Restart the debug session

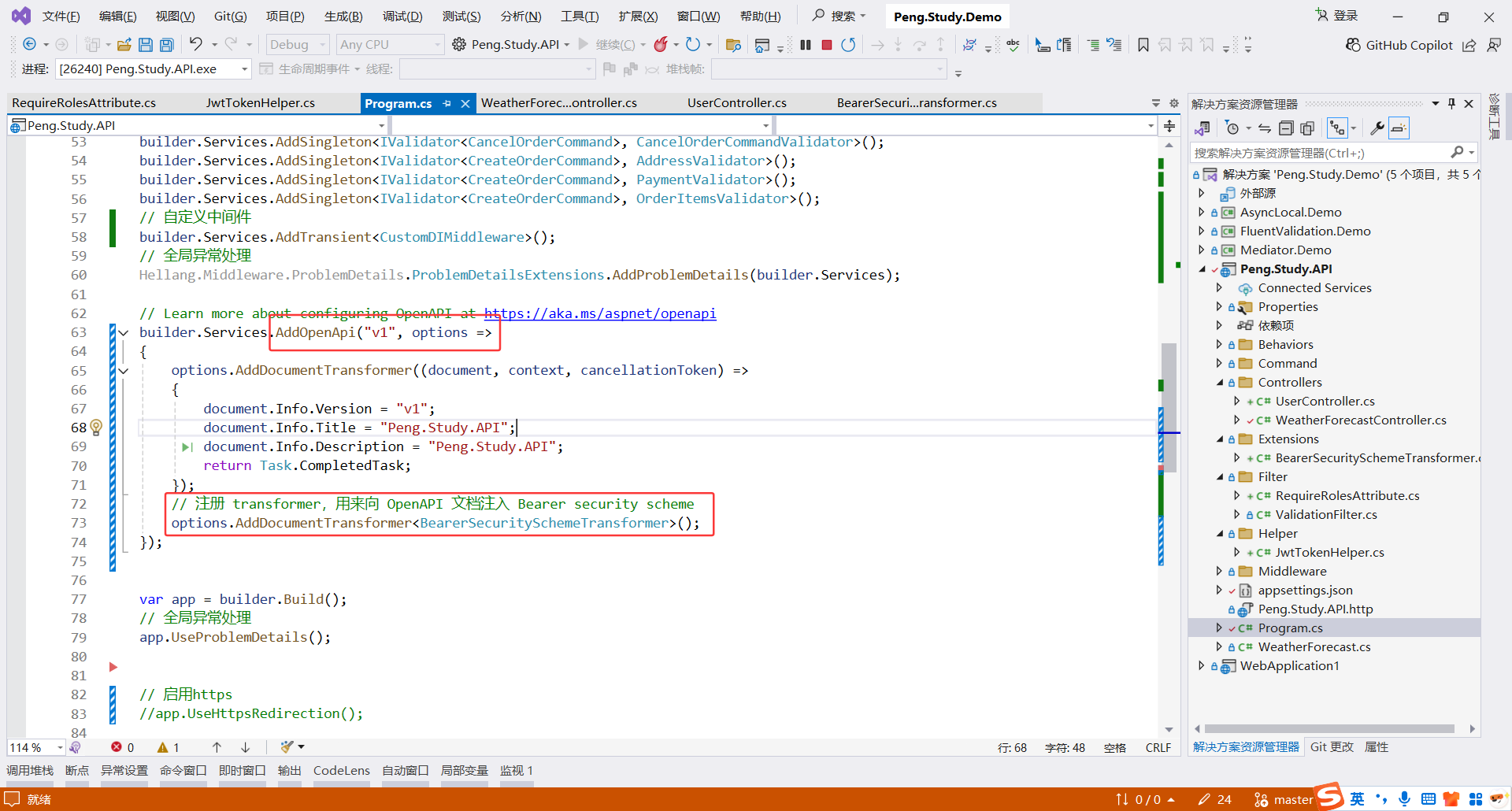(848, 45)
